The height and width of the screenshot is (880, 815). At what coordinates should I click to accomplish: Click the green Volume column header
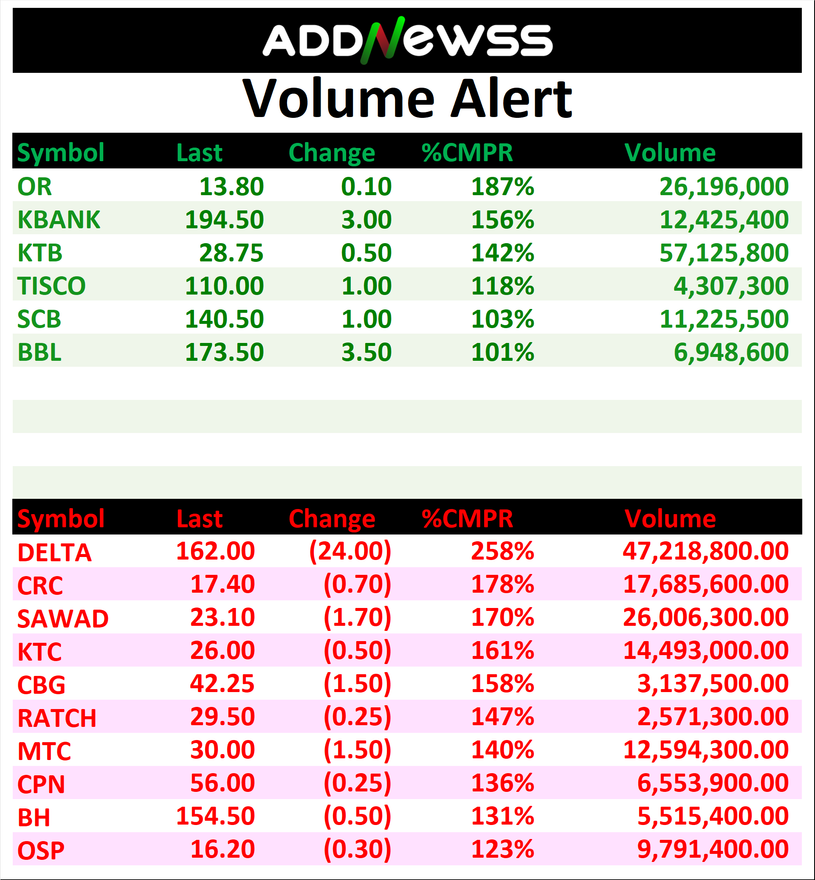[670, 153]
